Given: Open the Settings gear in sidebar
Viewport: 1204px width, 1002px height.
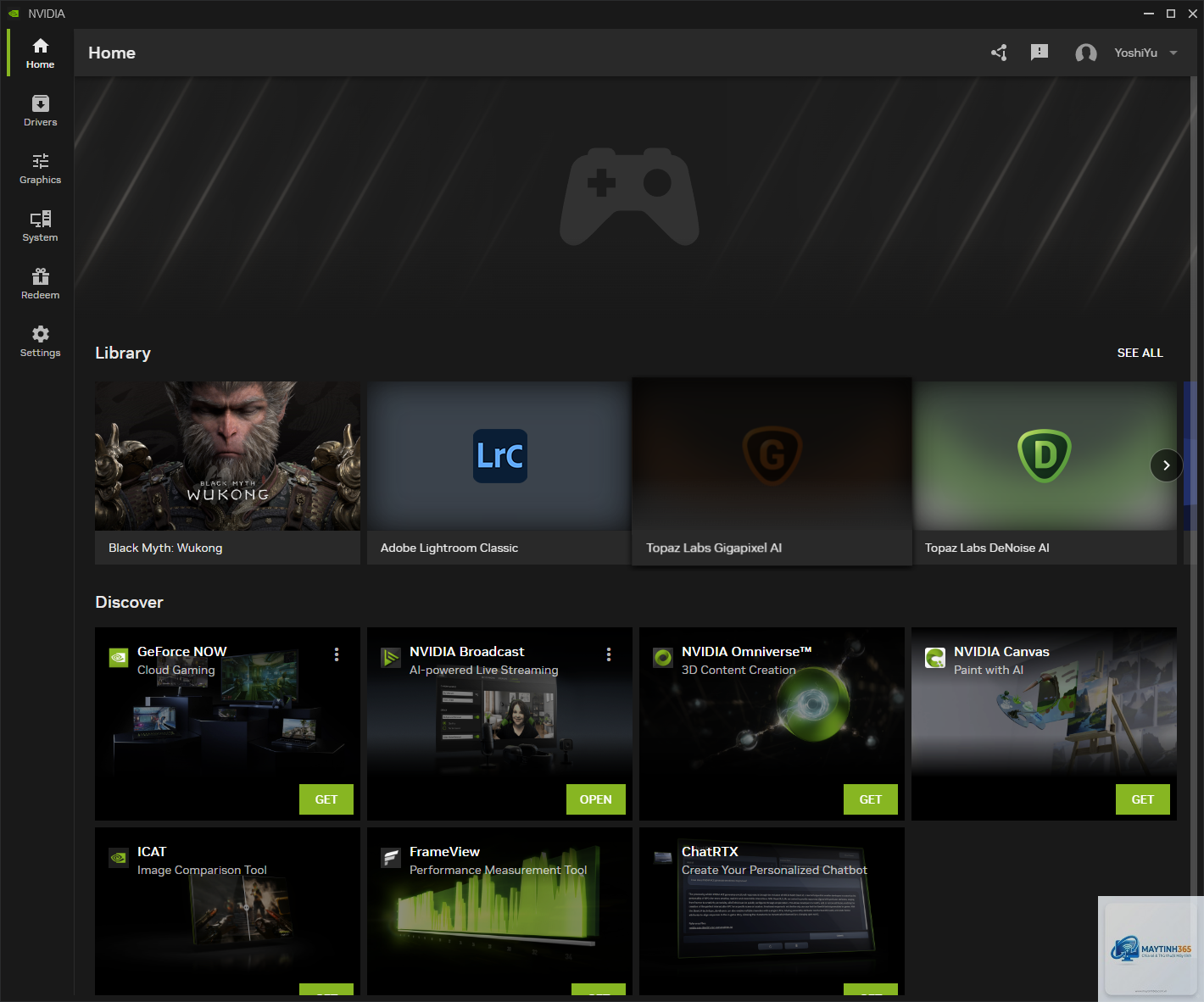Looking at the screenshot, I should pos(40,341).
